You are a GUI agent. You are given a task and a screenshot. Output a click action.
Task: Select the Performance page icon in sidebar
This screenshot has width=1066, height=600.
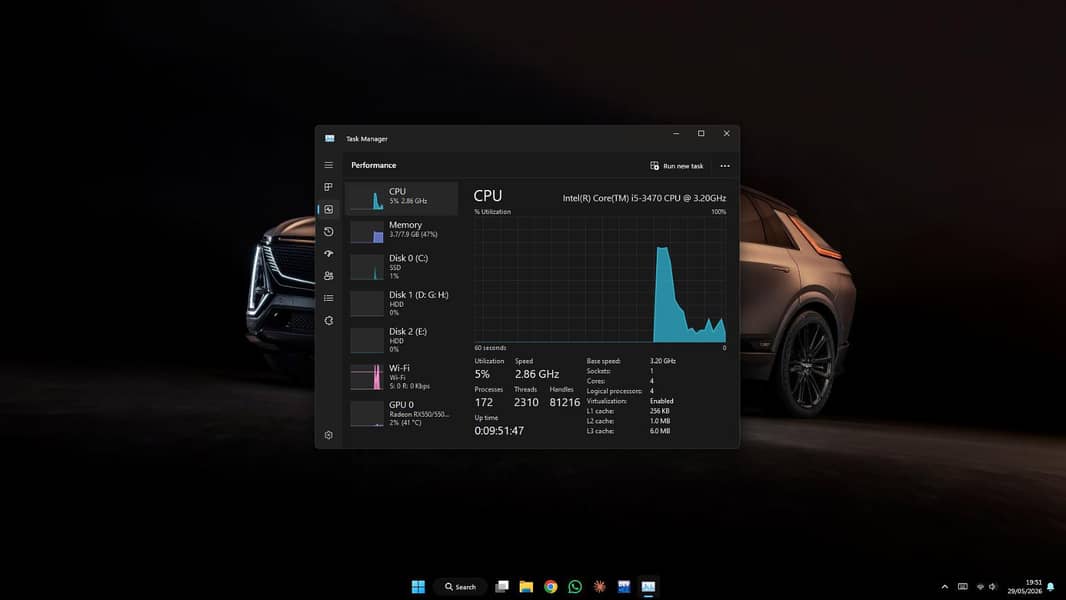point(328,209)
